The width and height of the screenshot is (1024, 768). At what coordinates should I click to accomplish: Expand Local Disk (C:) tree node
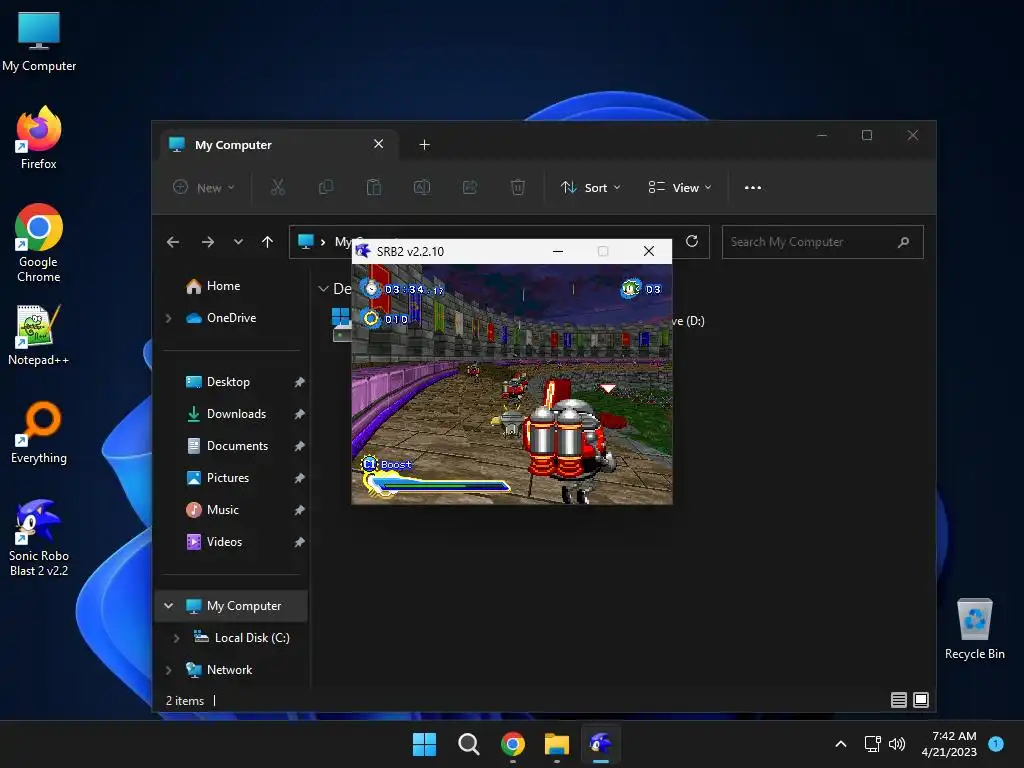[x=176, y=638]
